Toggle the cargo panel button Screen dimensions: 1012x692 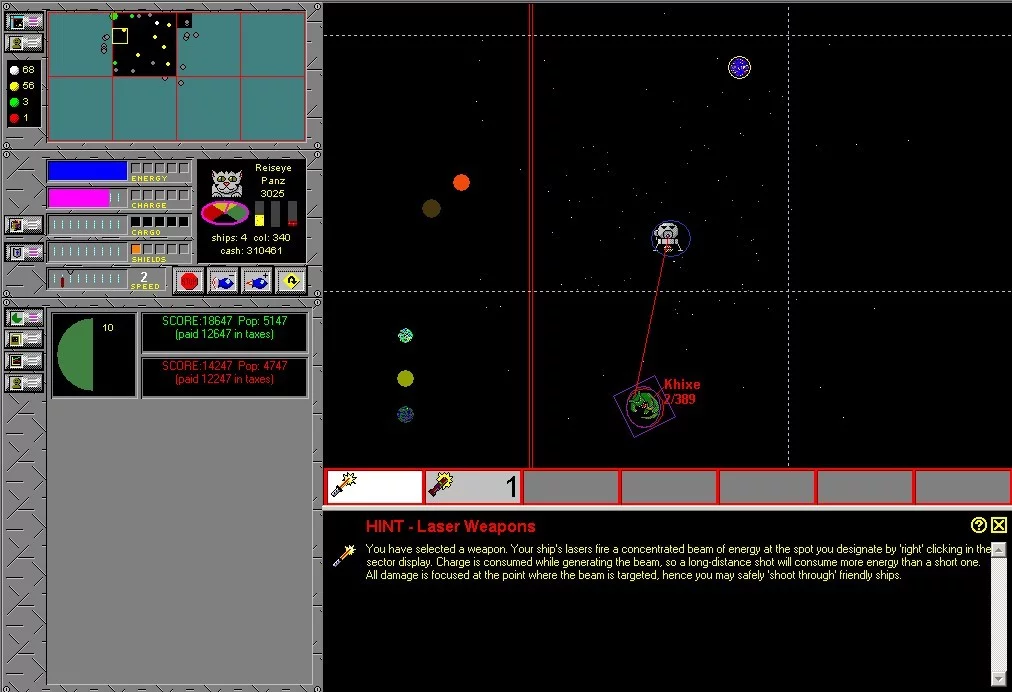[24, 225]
